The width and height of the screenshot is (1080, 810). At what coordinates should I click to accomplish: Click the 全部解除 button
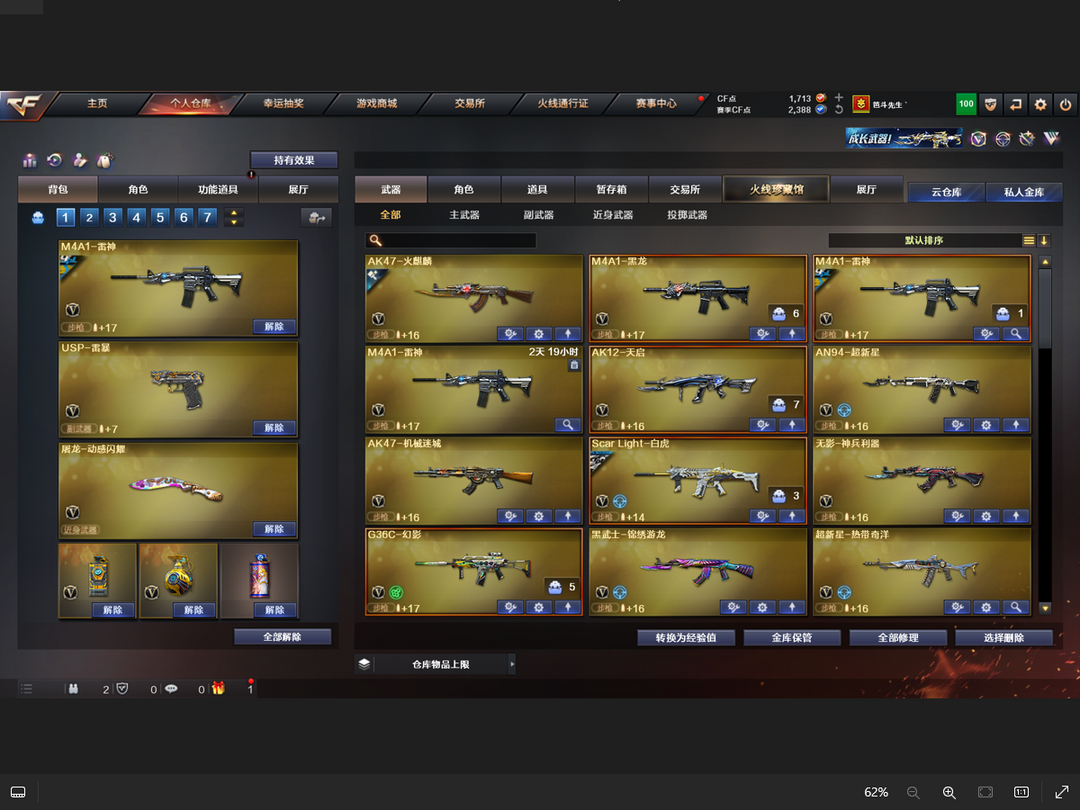[282, 636]
